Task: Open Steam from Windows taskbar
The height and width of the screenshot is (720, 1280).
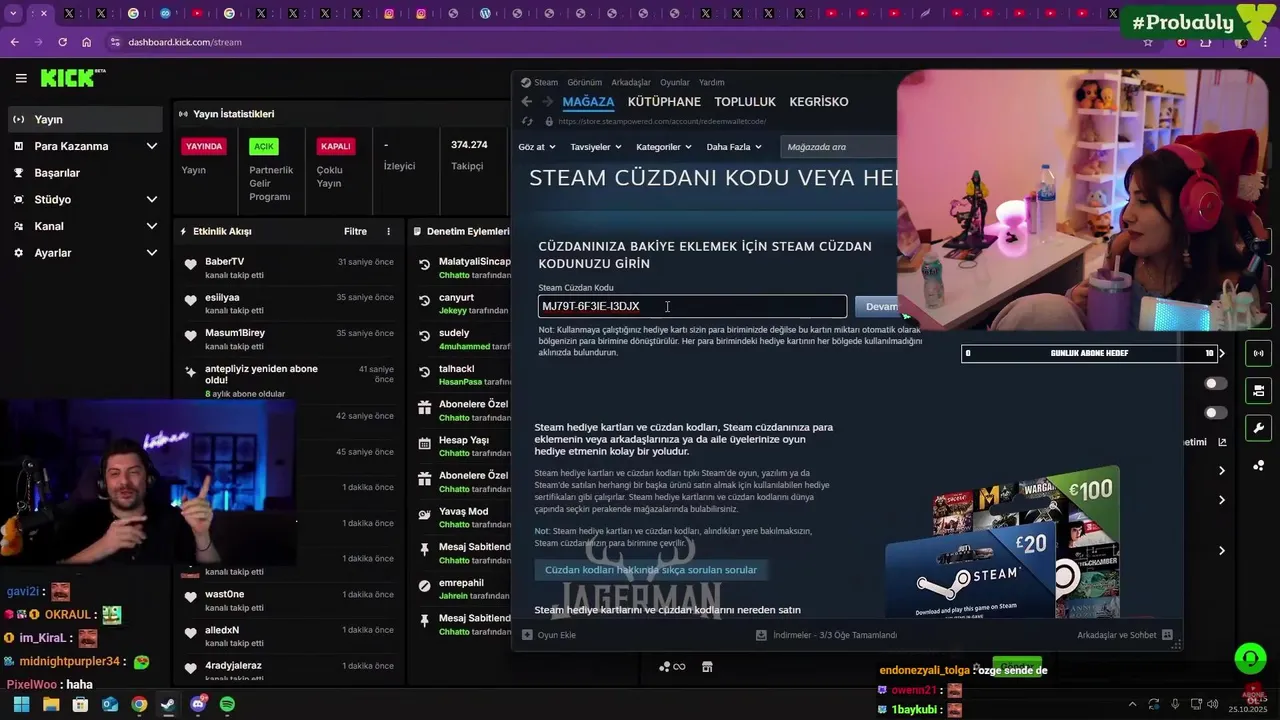Action: pyautogui.click(x=168, y=705)
